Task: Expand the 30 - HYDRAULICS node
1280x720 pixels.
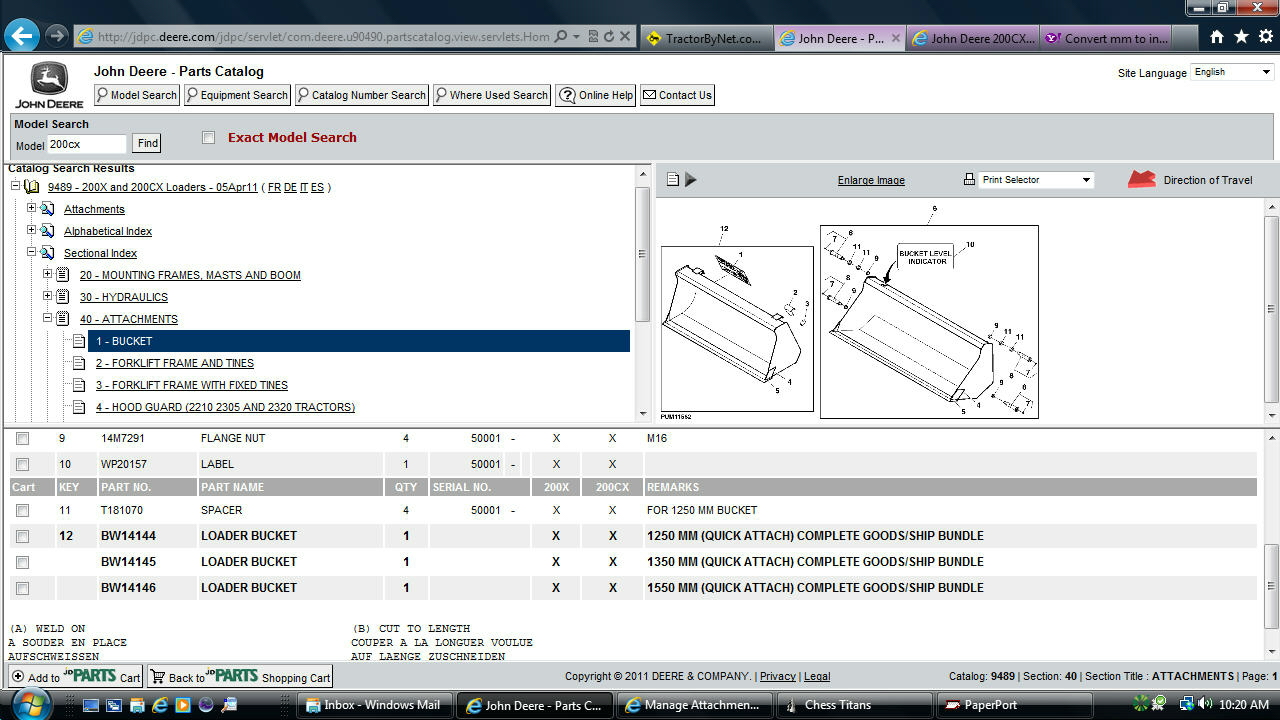Action: click(47, 296)
